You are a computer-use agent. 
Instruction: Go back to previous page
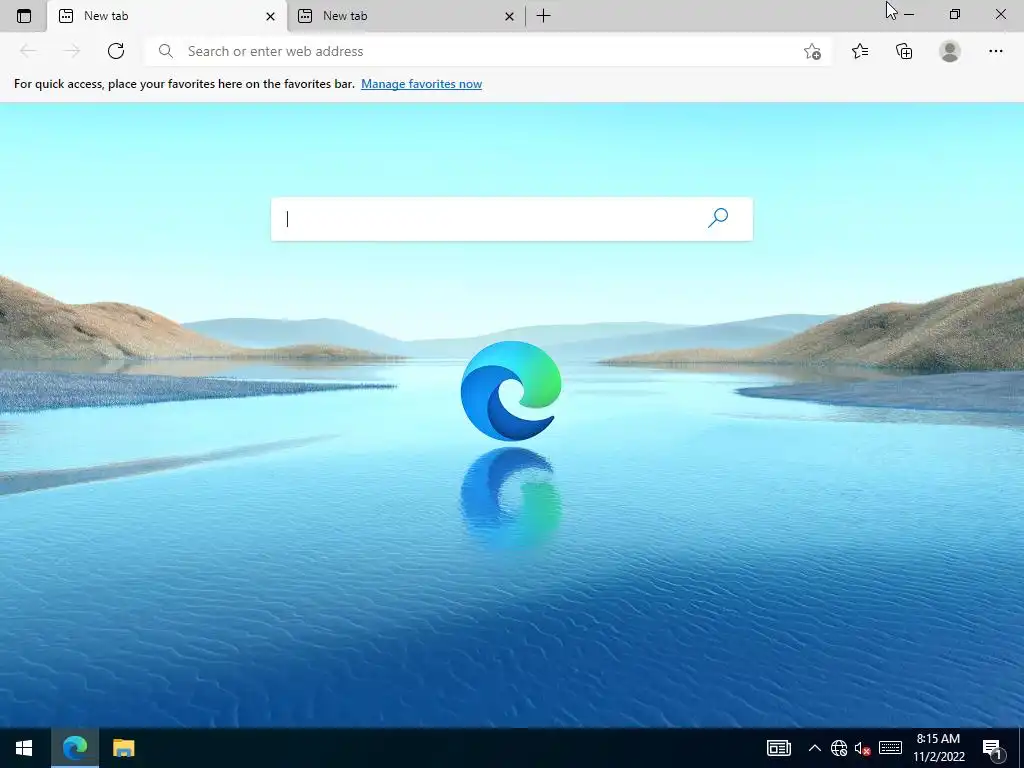pos(28,51)
